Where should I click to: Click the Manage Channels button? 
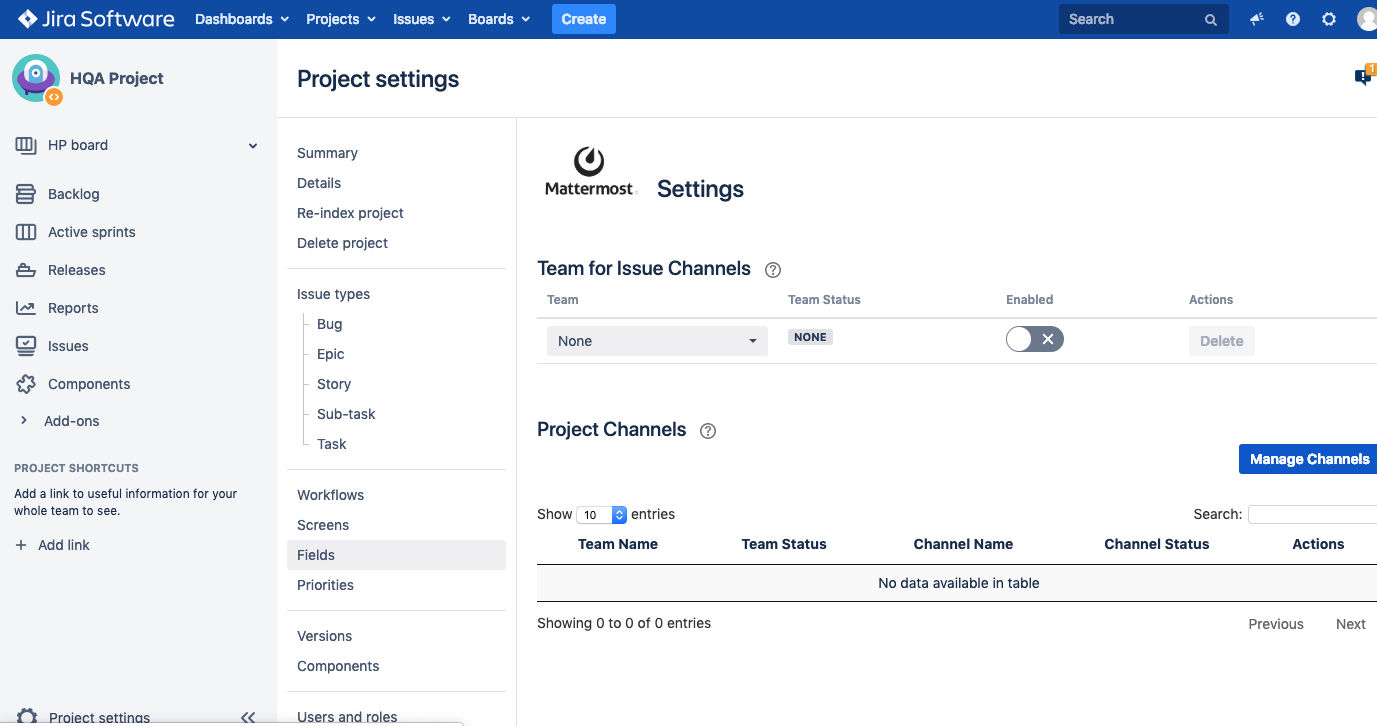(x=1308, y=459)
